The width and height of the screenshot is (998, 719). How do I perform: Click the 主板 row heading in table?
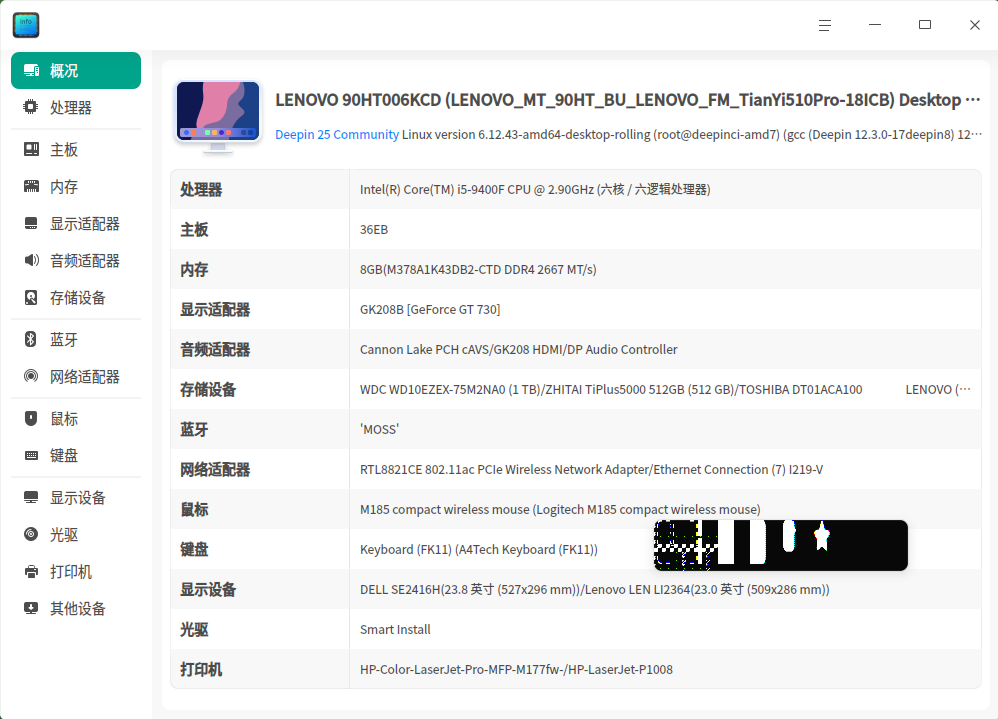pos(194,230)
